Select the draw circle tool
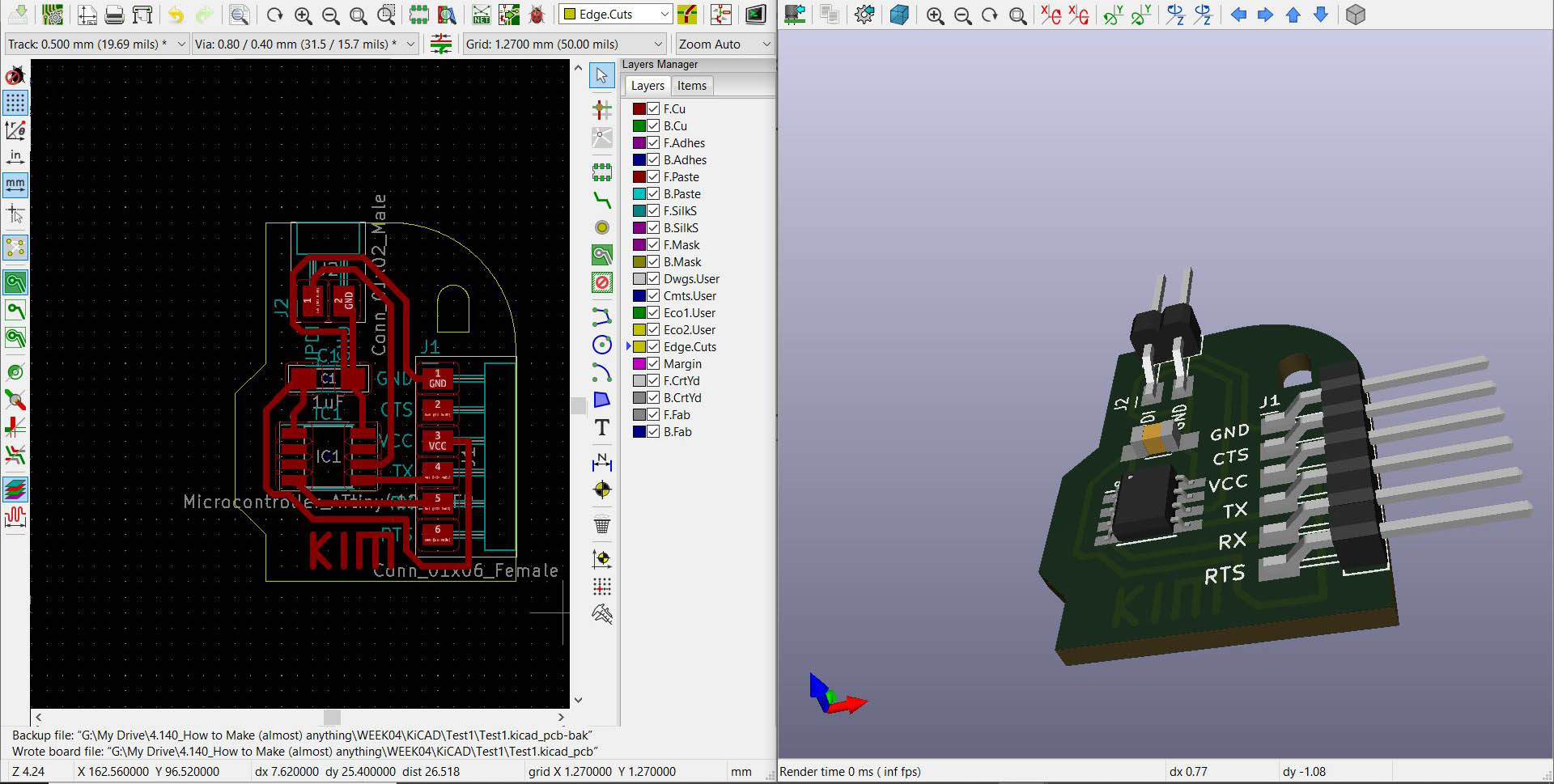Screen dimensions: 1554x784 click(x=601, y=345)
